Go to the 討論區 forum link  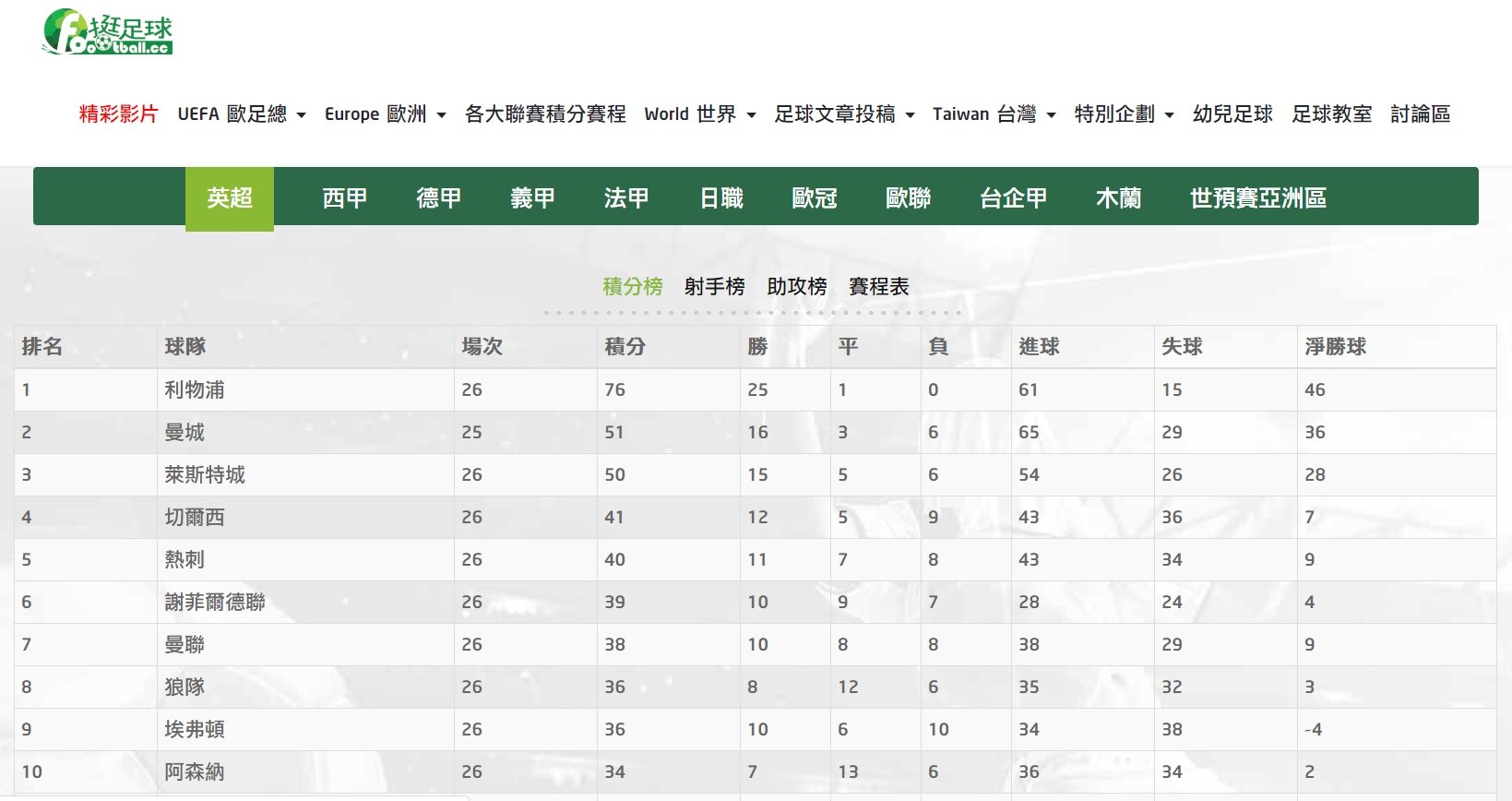[1421, 114]
